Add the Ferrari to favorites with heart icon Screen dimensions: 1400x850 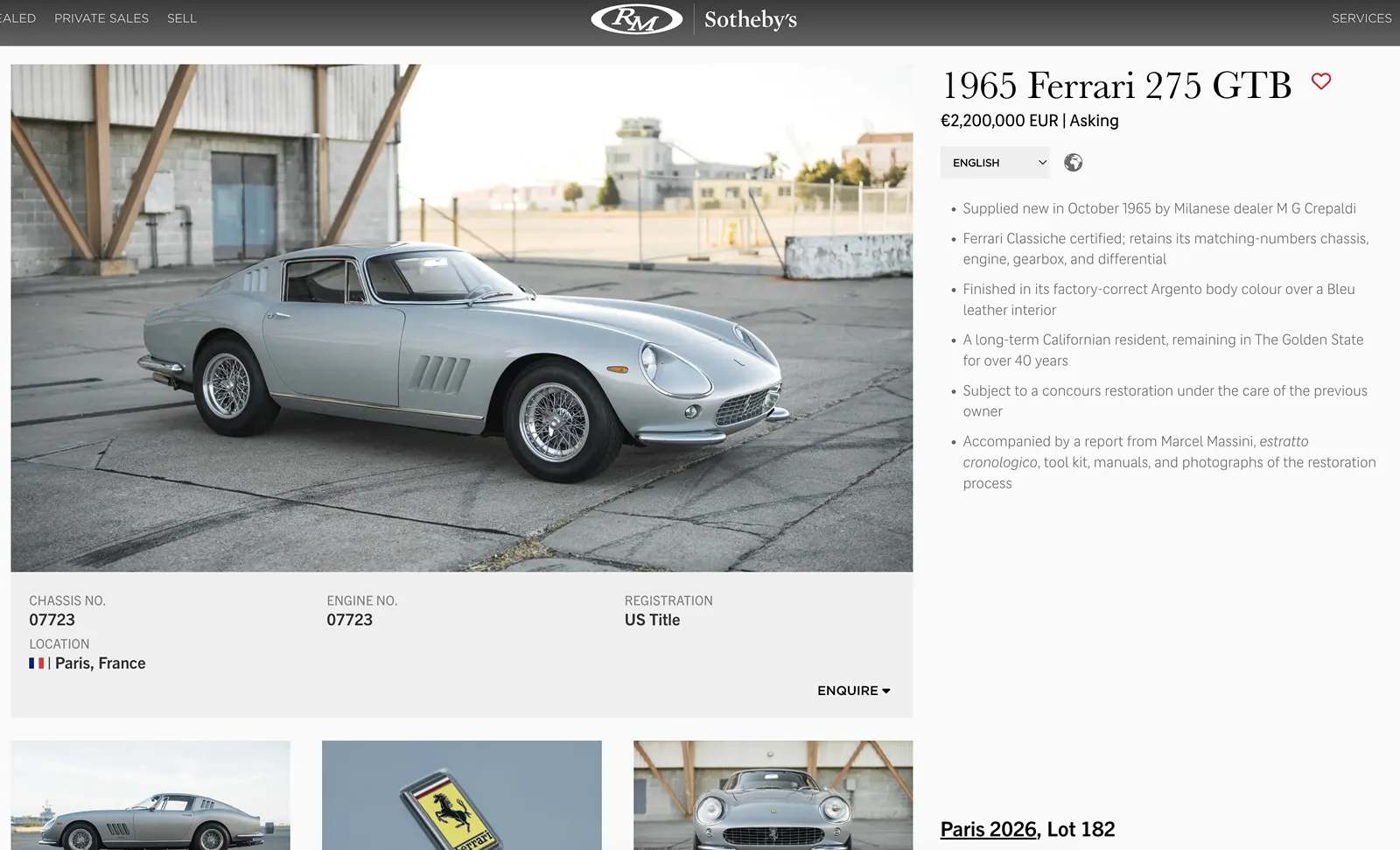1321,81
